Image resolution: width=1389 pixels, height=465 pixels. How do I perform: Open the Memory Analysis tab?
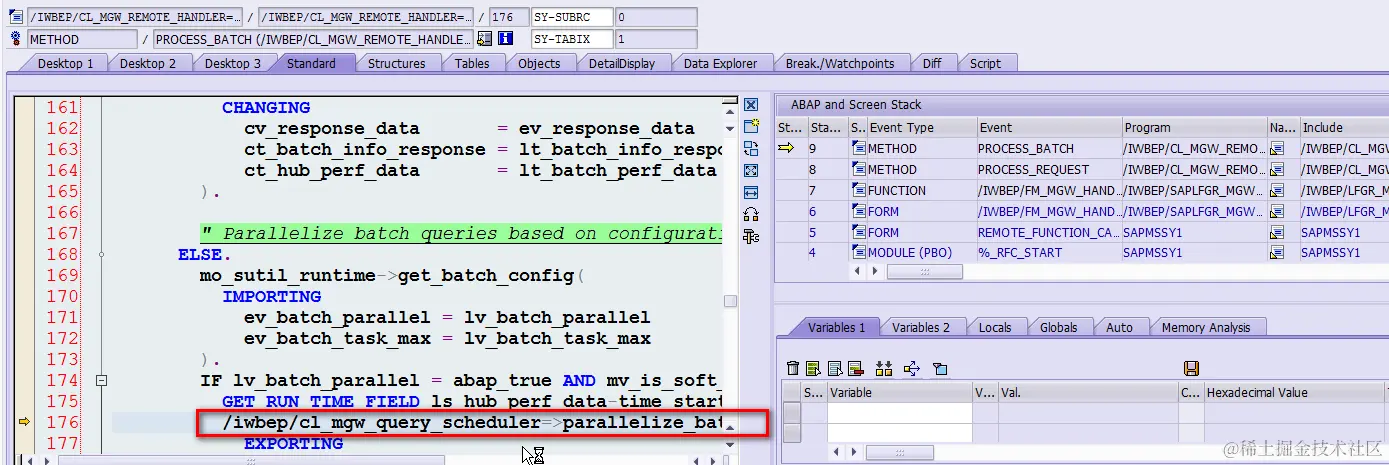pos(1205,327)
